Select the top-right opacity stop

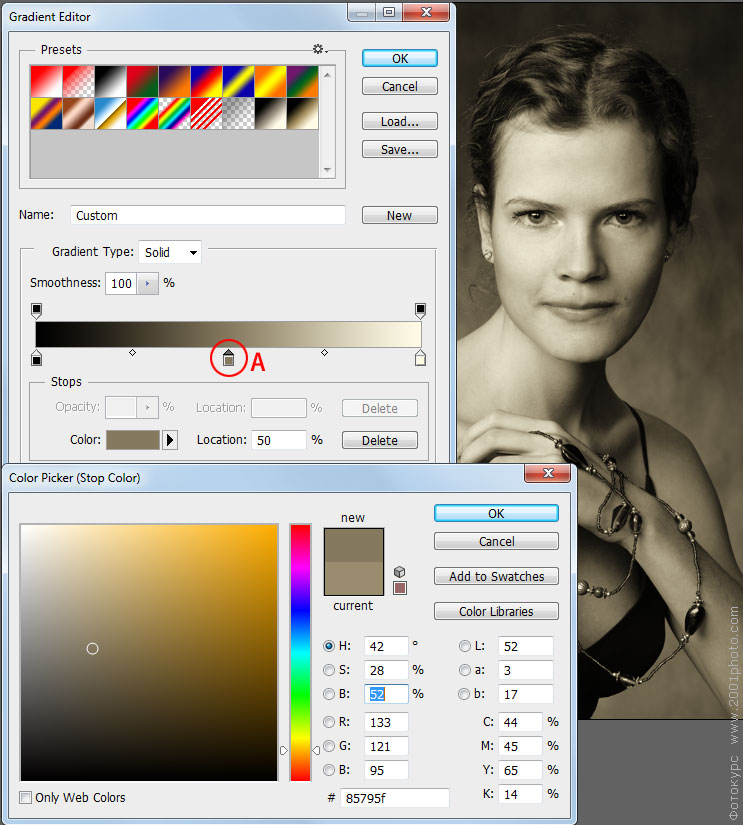point(420,310)
